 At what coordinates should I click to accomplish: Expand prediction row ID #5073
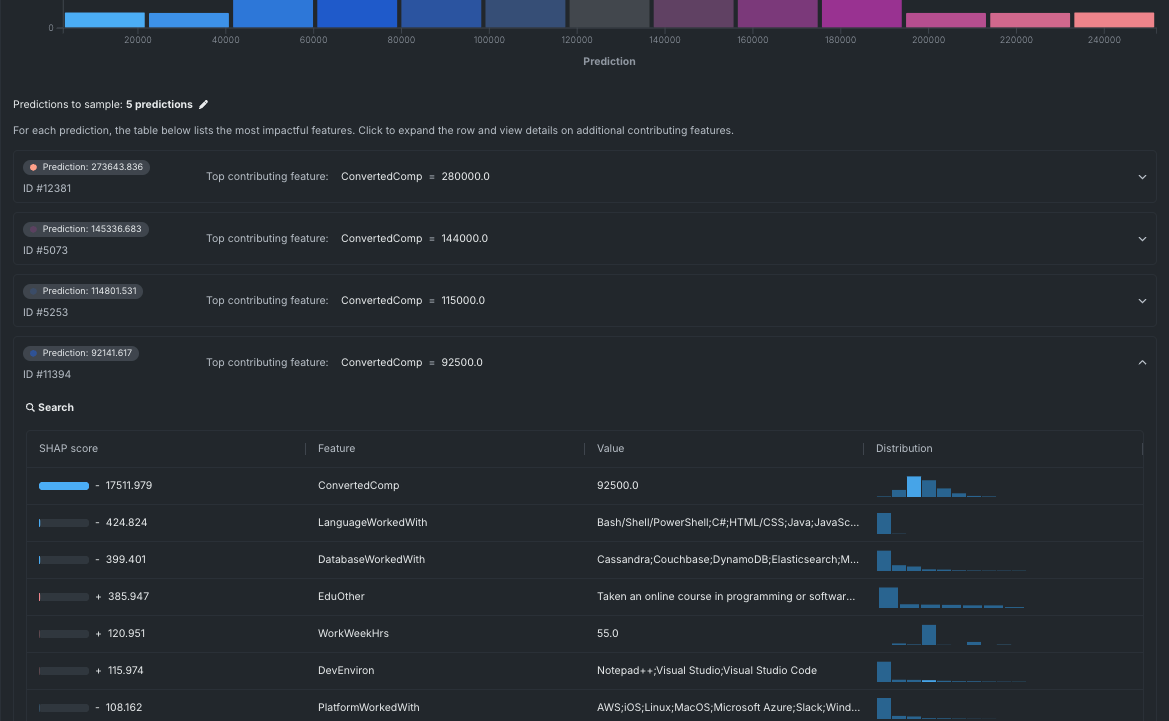1142,239
